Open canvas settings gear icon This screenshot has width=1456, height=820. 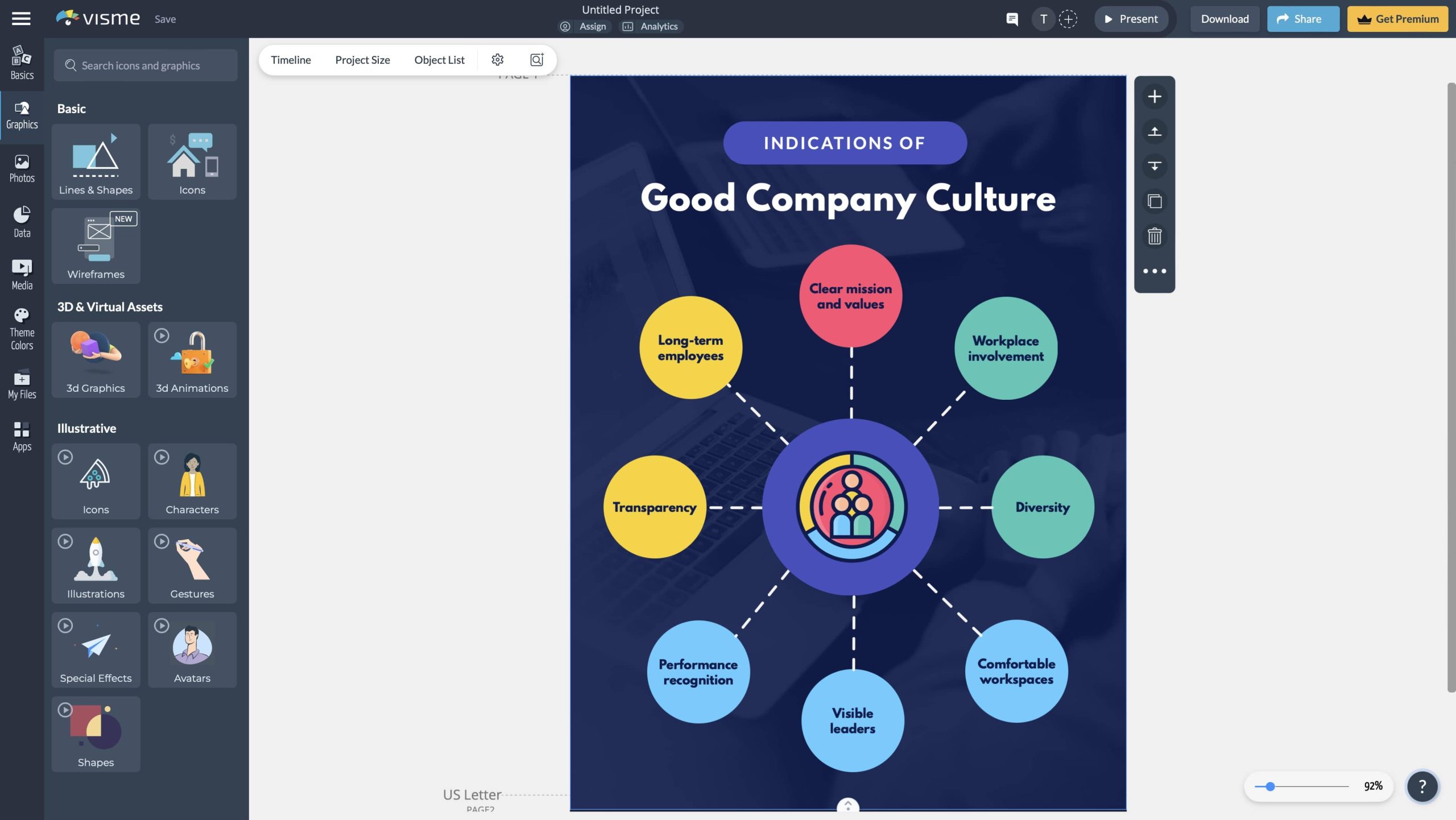point(497,60)
